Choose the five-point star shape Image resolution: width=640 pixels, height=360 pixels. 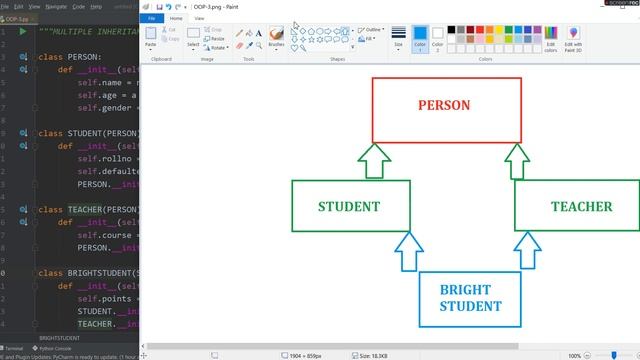tap(311, 40)
